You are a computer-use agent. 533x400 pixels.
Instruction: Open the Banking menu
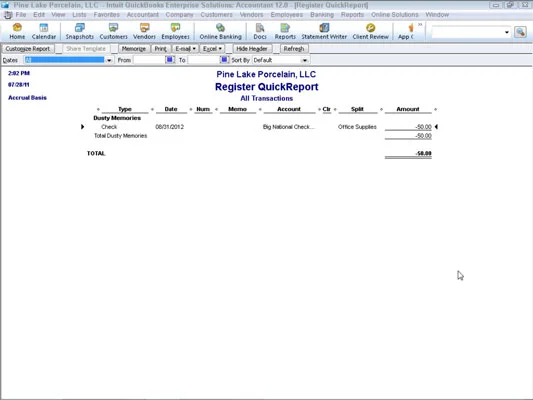pyautogui.click(x=322, y=15)
